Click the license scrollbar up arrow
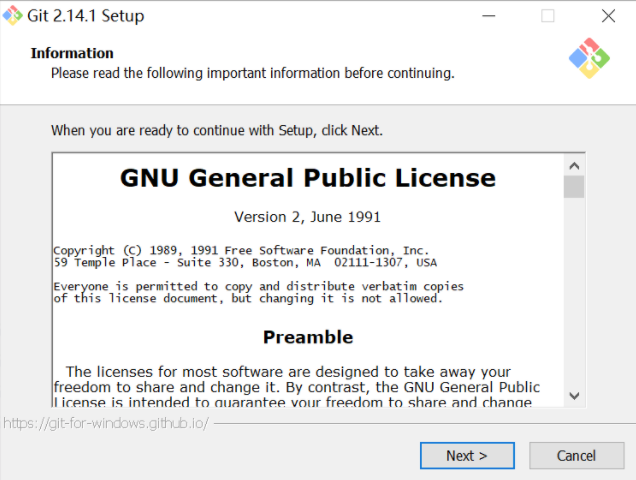Viewport: 636px width, 480px height. click(x=574, y=166)
